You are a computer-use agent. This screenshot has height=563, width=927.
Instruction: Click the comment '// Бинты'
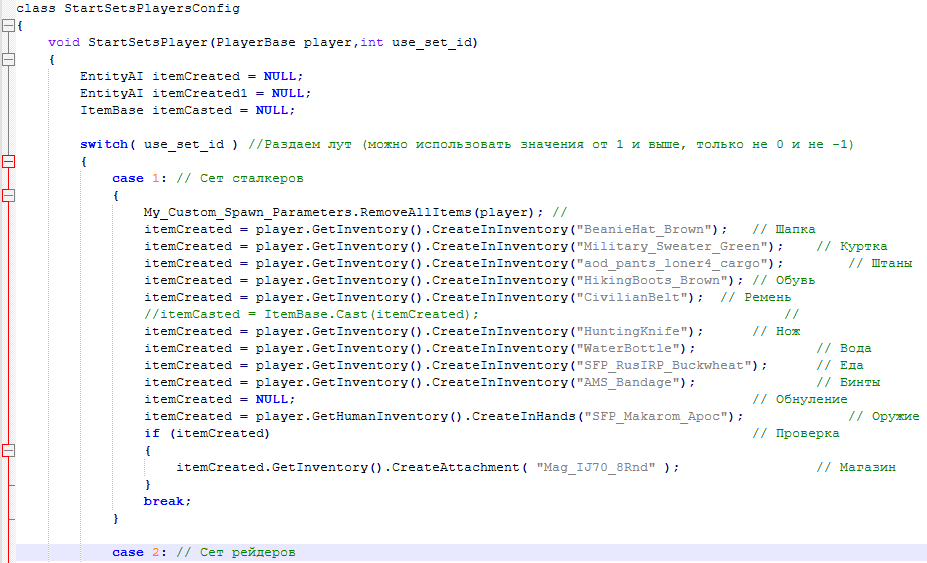tap(848, 383)
